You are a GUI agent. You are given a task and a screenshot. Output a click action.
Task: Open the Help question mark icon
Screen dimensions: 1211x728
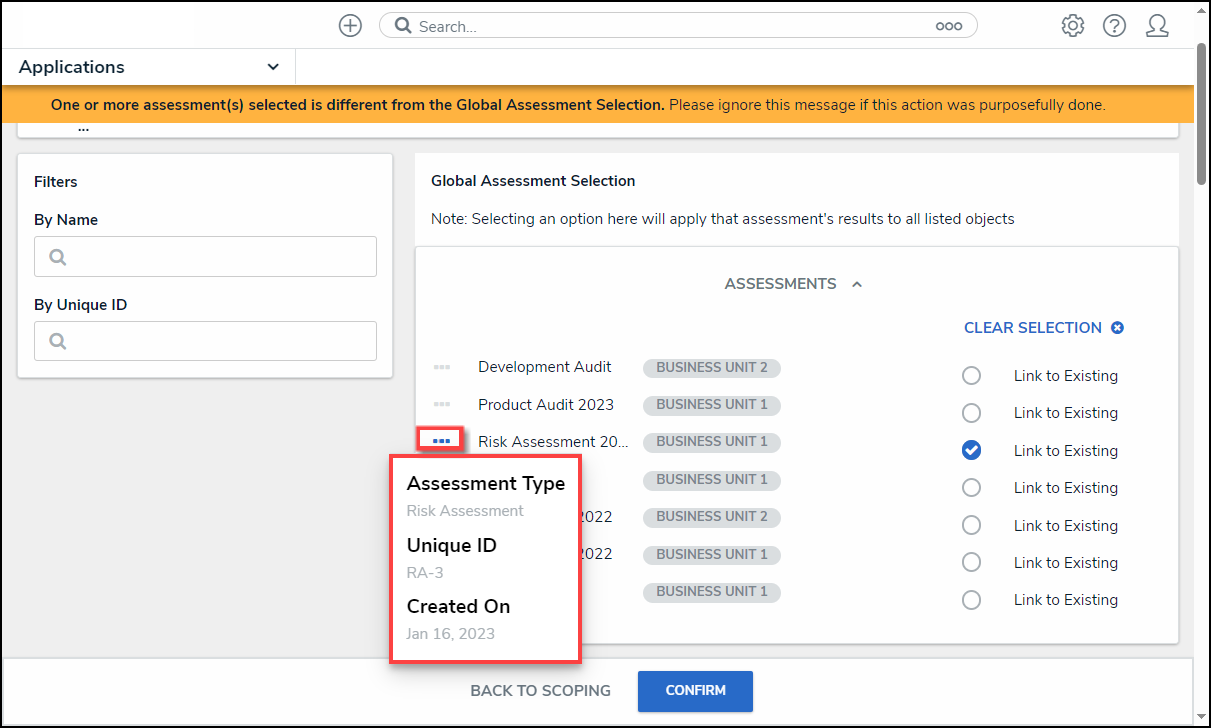(1115, 26)
